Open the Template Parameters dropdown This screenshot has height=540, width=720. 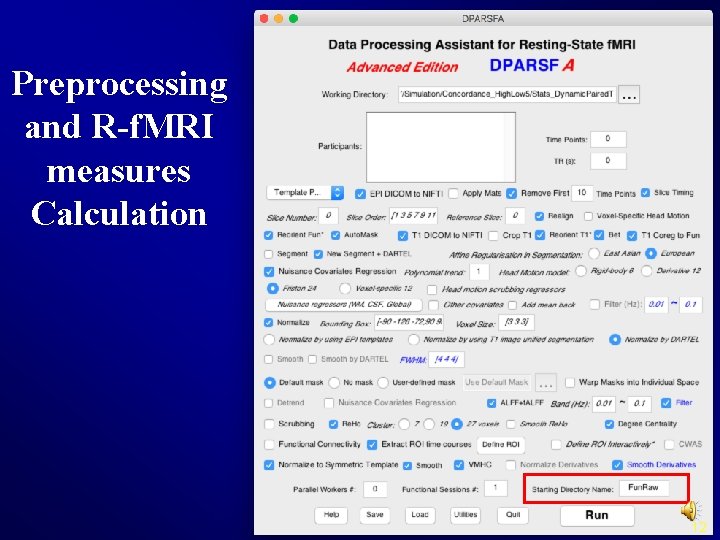[305, 193]
